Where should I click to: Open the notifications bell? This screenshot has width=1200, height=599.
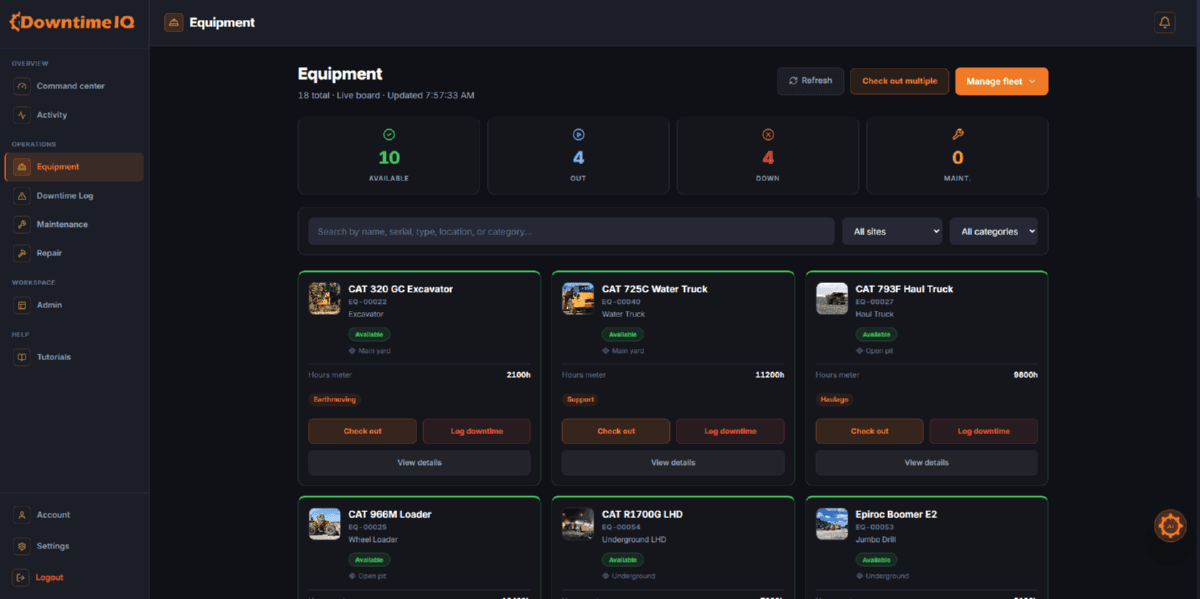pyautogui.click(x=1164, y=22)
